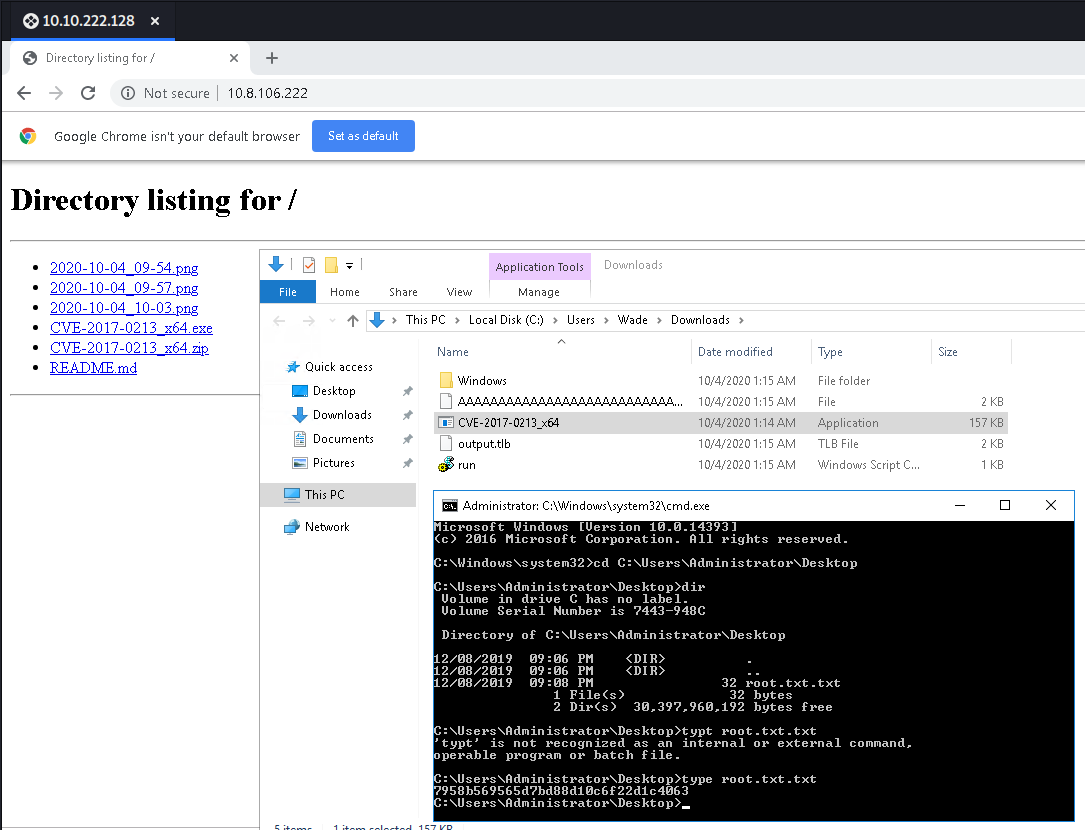The width and height of the screenshot is (1085, 830).
Task: Open the README.md link
Action: (93, 368)
